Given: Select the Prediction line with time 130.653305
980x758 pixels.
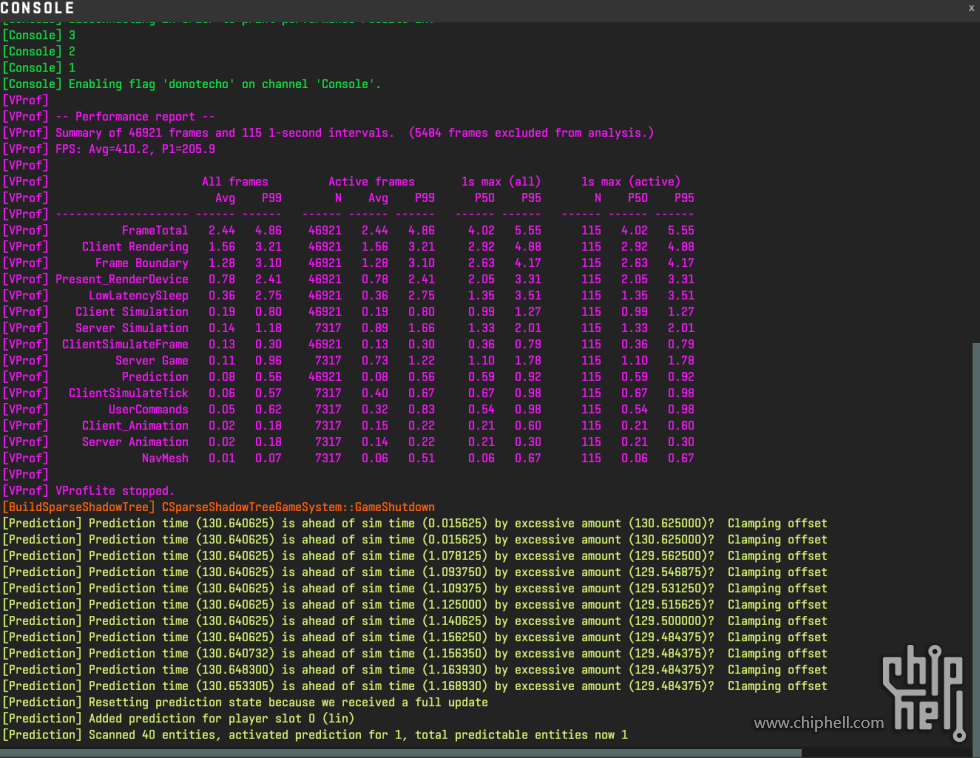Looking at the screenshot, I should pyautogui.click(x=415, y=686).
